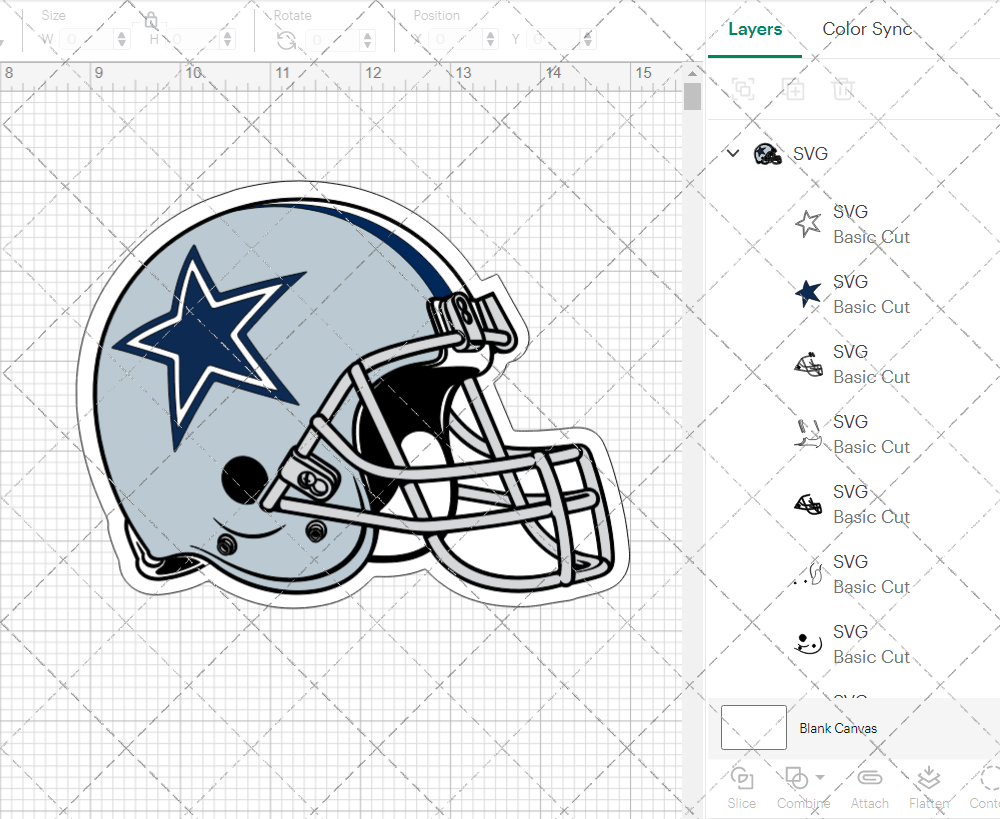The image size is (1000, 819).
Task: Click the Blank Canvas swatch
Action: (x=754, y=727)
